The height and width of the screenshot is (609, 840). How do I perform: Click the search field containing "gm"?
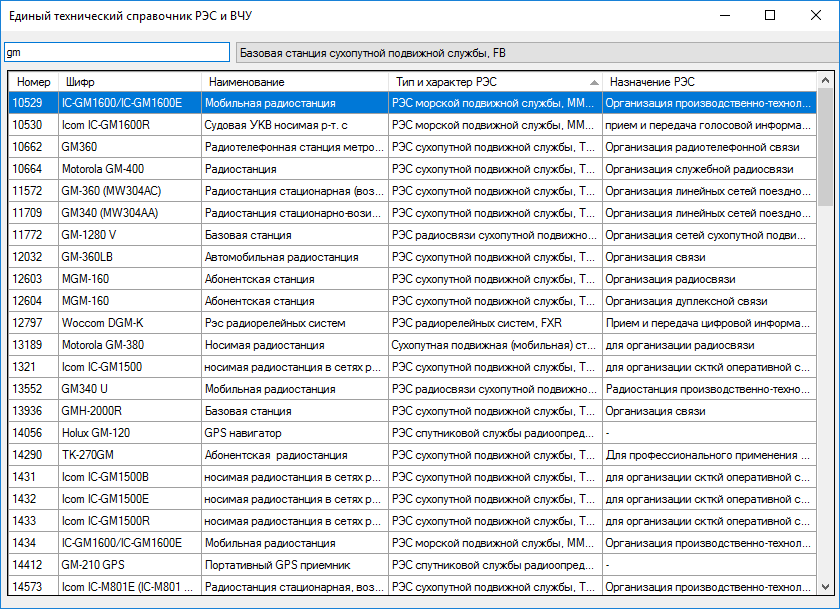[x=117, y=52]
